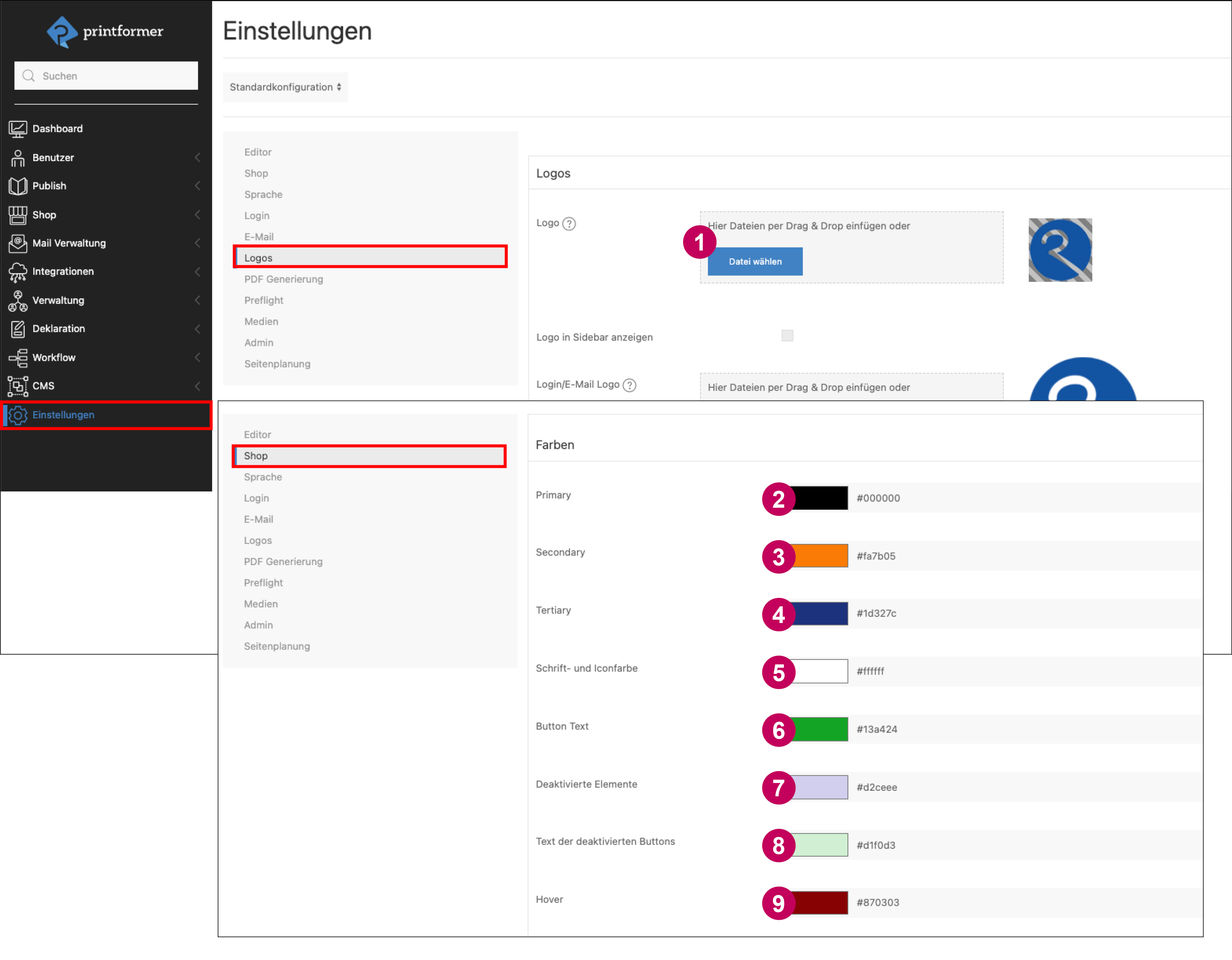Click the Integrationen cloud icon
Image resolution: width=1232 pixels, height=960 pixels.
coord(17,272)
